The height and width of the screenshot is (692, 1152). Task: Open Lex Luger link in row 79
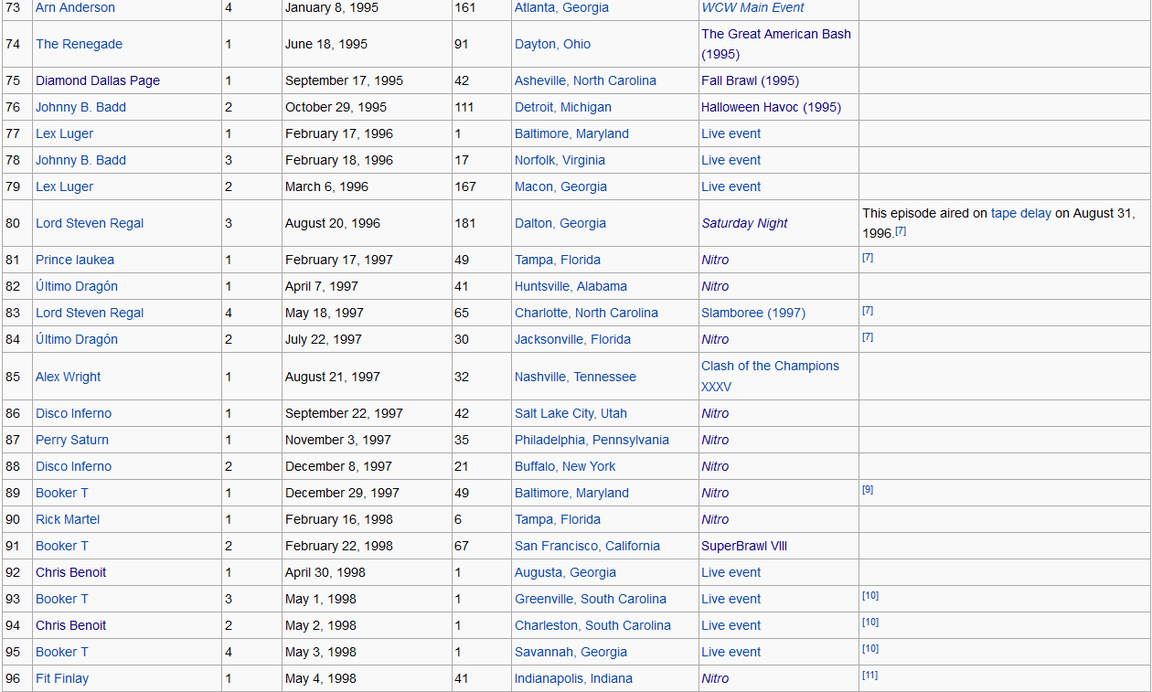pyautogui.click(x=65, y=187)
